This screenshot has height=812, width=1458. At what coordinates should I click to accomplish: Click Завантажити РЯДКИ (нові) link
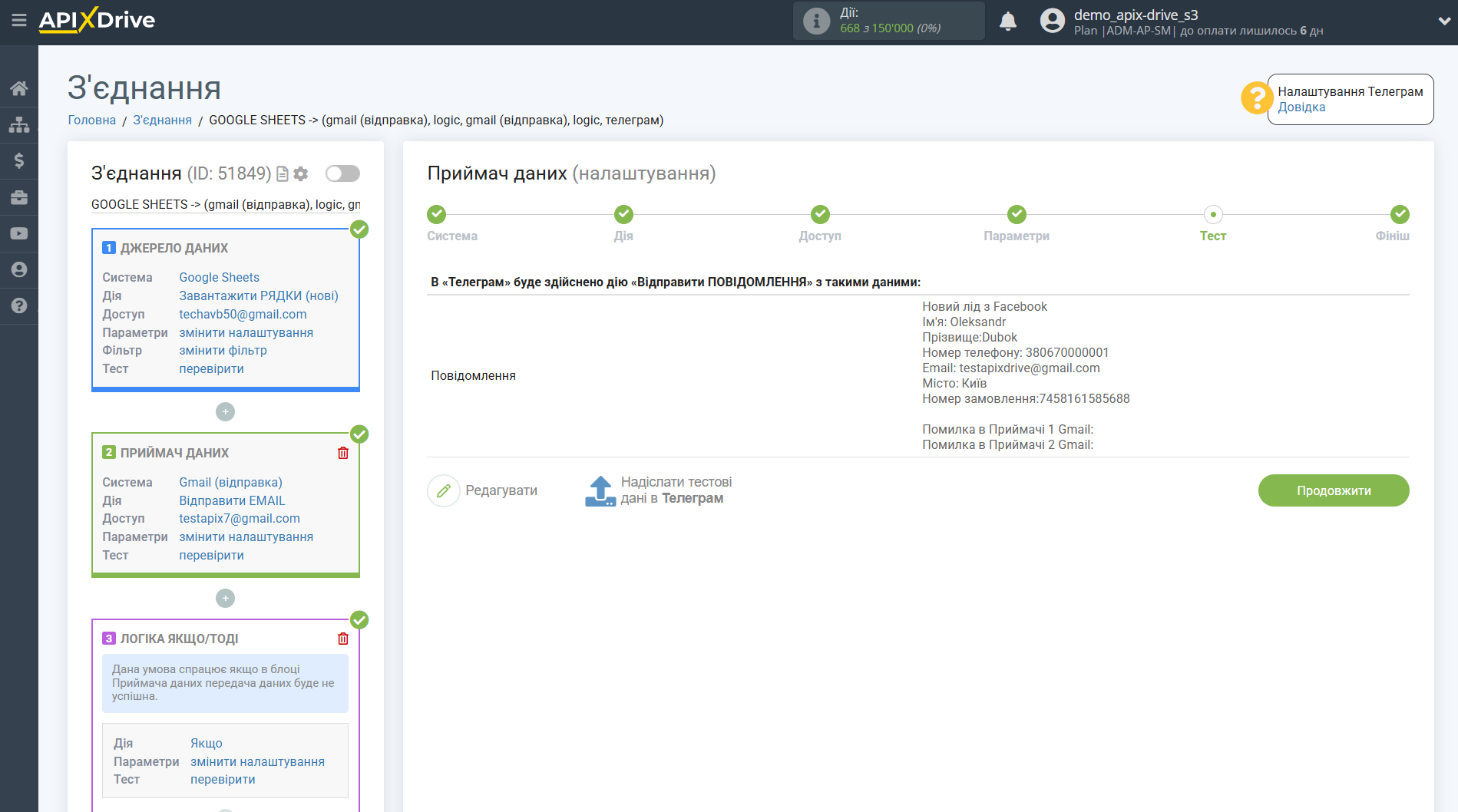tap(259, 295)
